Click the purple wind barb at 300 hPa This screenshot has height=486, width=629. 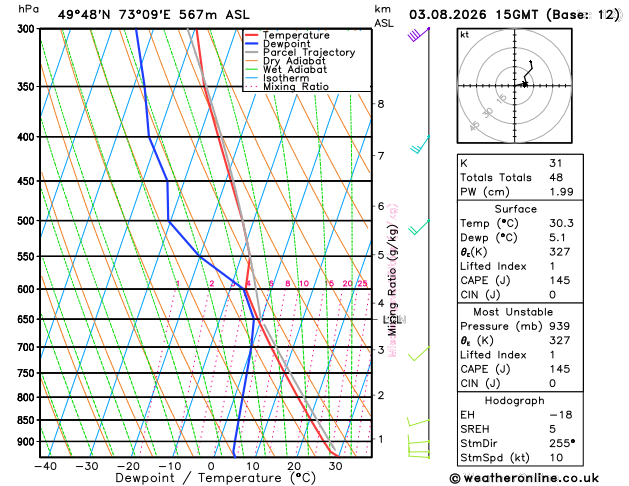tap(418, 34)
